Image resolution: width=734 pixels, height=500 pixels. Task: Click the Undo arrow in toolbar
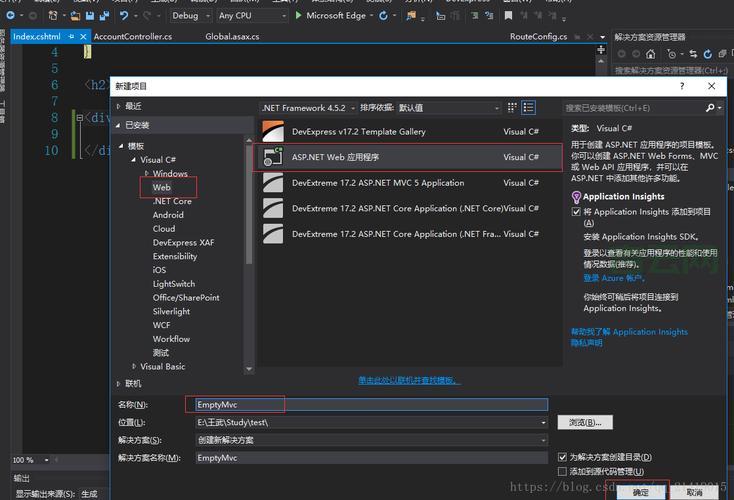[124, 16]
